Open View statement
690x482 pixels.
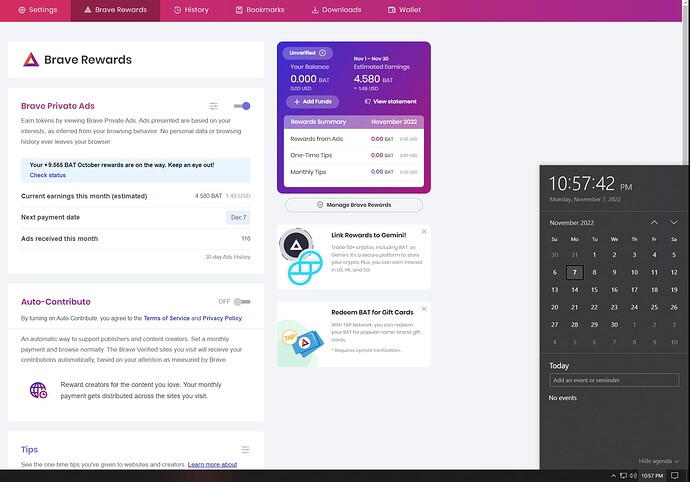click(390, 102)
